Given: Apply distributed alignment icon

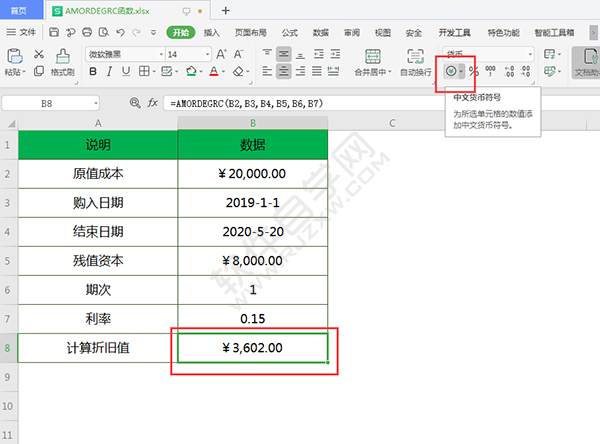Looking at the screenshot, I should click(333, 71).
